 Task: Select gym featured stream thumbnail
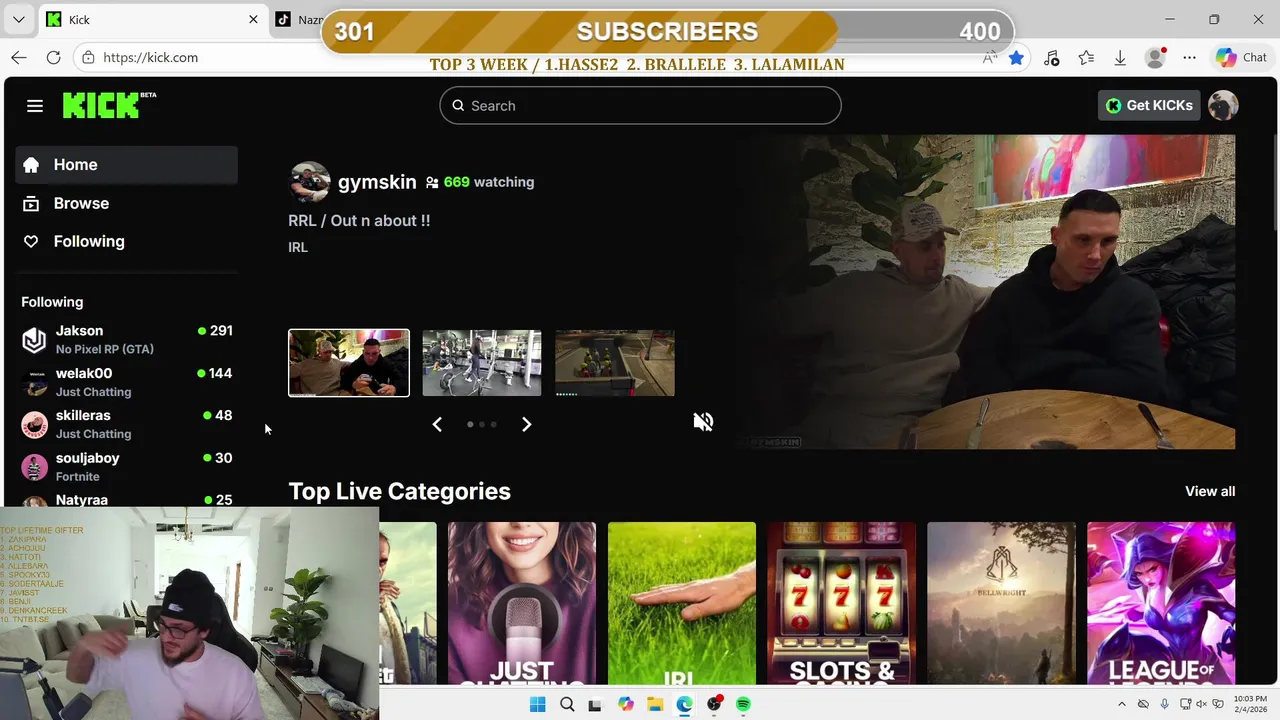point(482,363)
